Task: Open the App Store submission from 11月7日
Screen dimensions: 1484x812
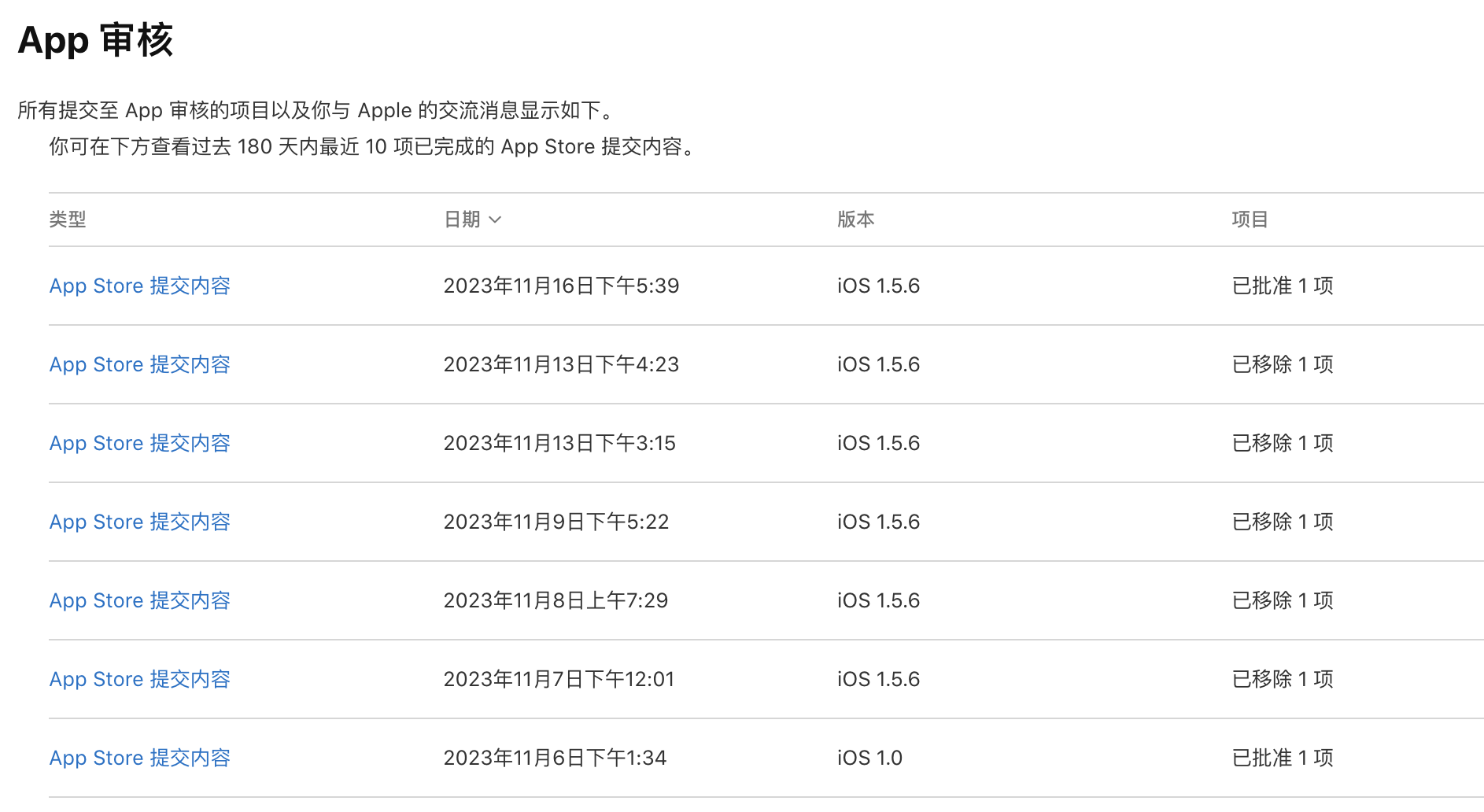Action: [139, 679]
